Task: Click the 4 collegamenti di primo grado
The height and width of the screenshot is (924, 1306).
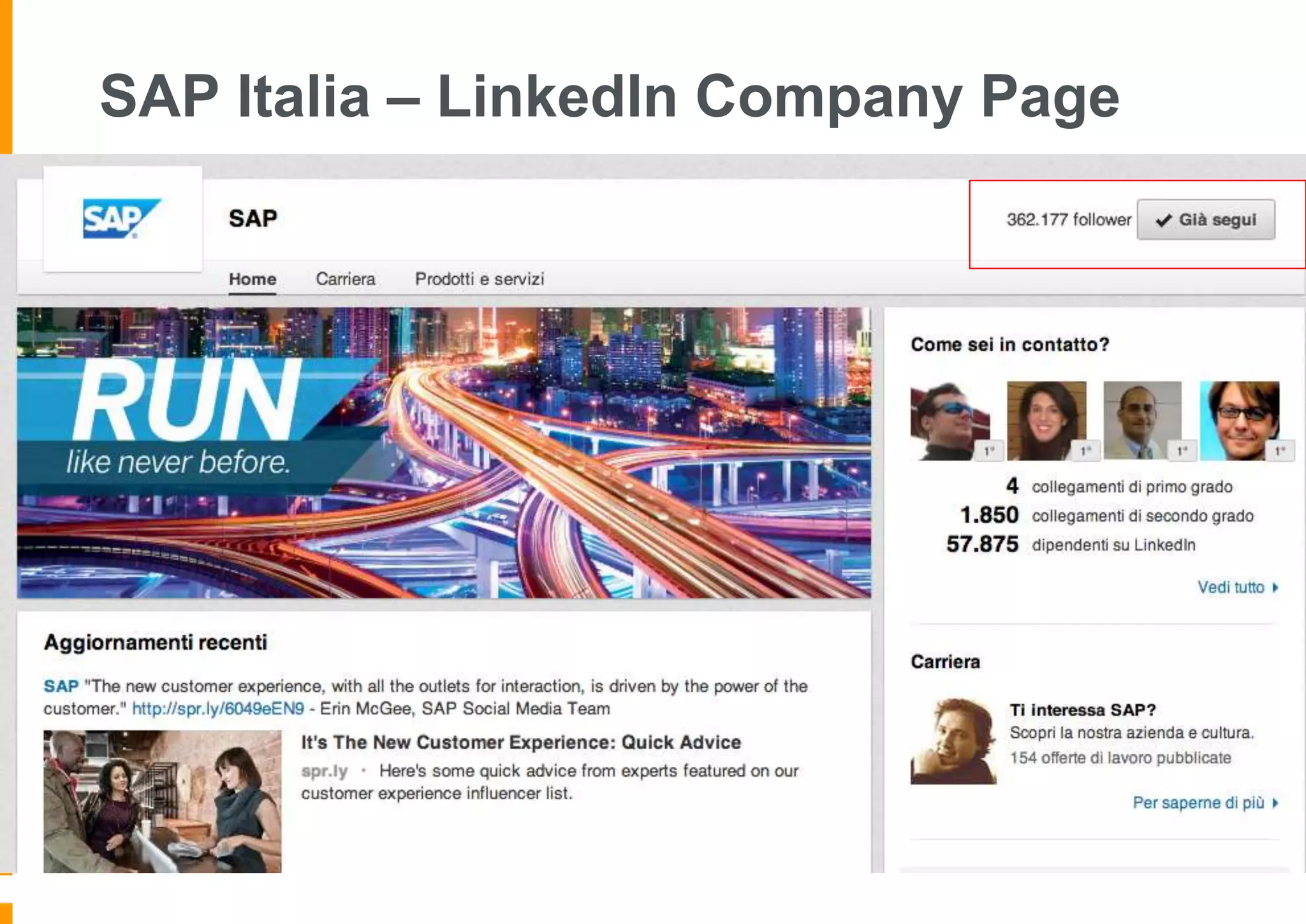Action: (x=1119, y=487)
